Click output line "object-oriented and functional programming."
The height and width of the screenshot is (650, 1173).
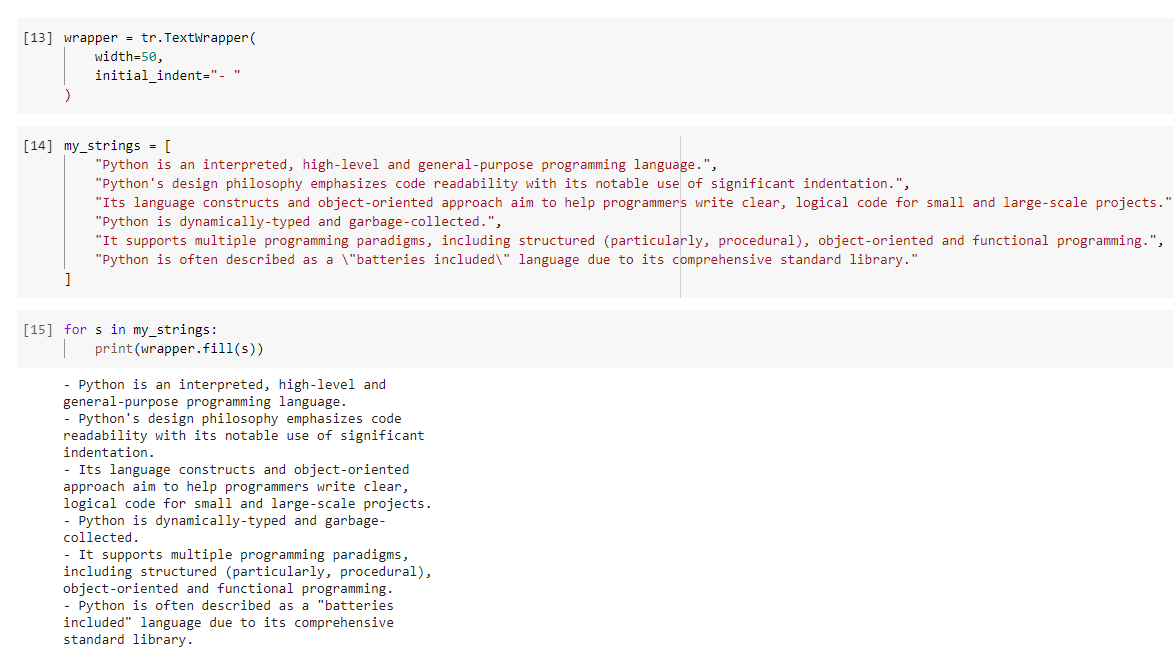click(x=228, y=589)
